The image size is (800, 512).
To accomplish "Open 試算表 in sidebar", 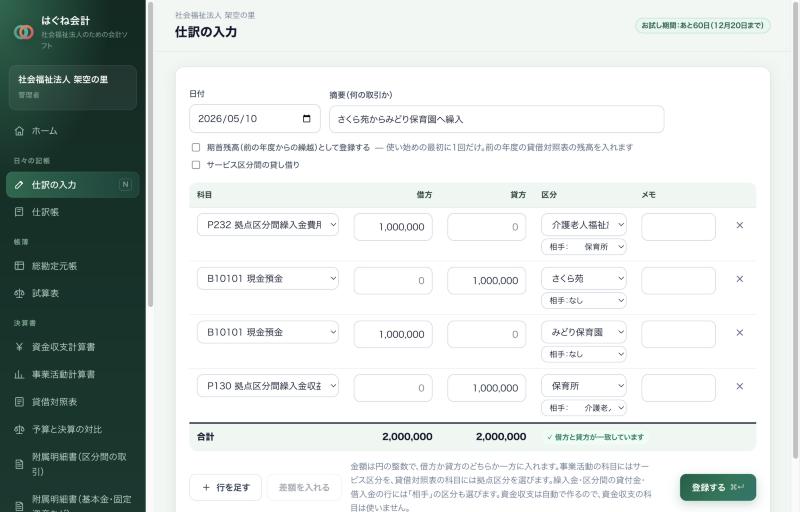I will pyautogui.click(x=72, y=293).
